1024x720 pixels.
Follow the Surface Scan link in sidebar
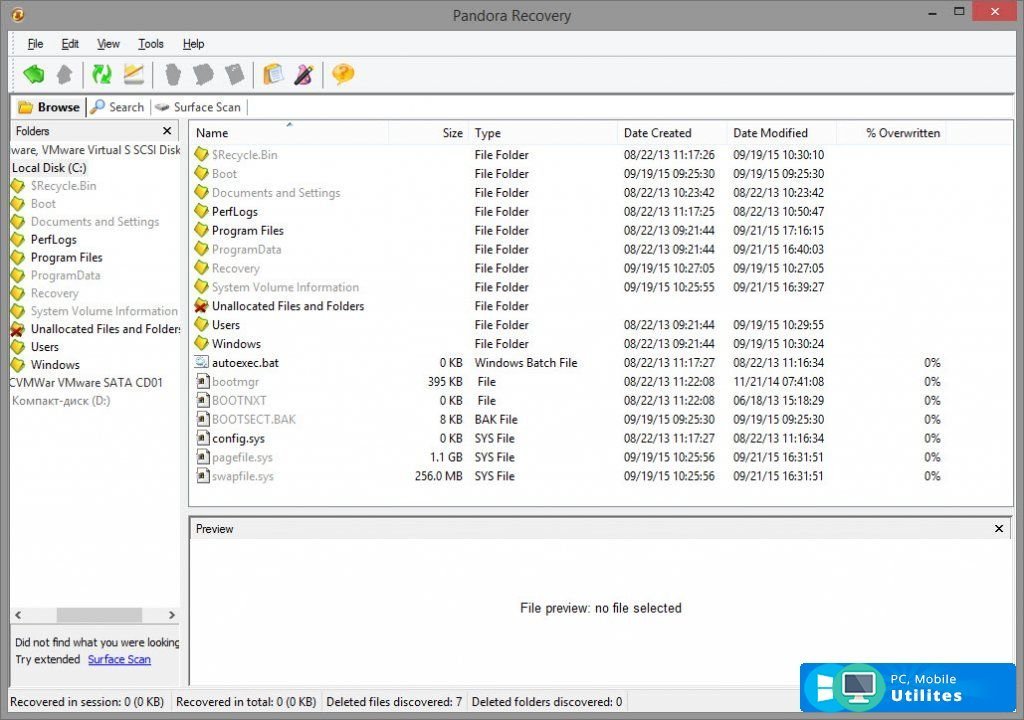119,659
